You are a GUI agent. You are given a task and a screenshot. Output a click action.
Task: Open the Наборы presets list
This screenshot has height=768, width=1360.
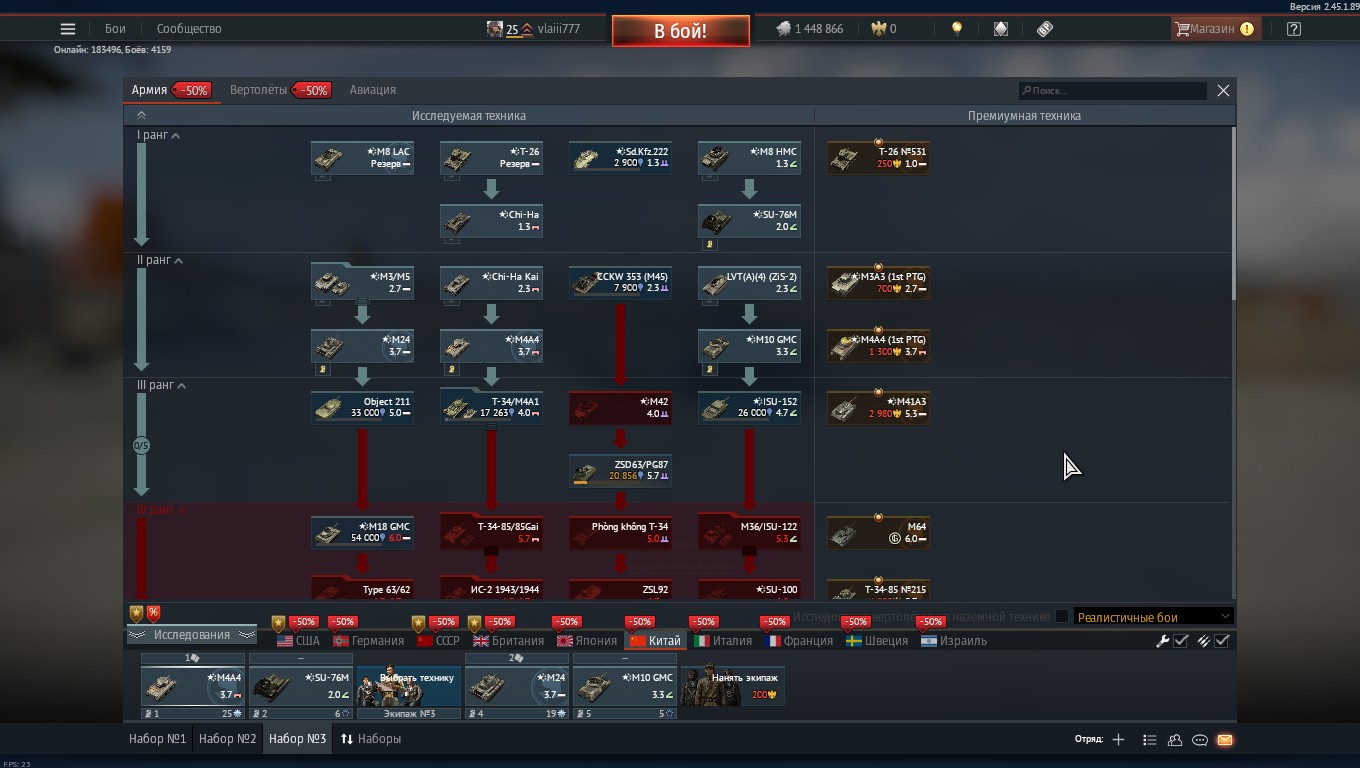(x=371, y=739)
